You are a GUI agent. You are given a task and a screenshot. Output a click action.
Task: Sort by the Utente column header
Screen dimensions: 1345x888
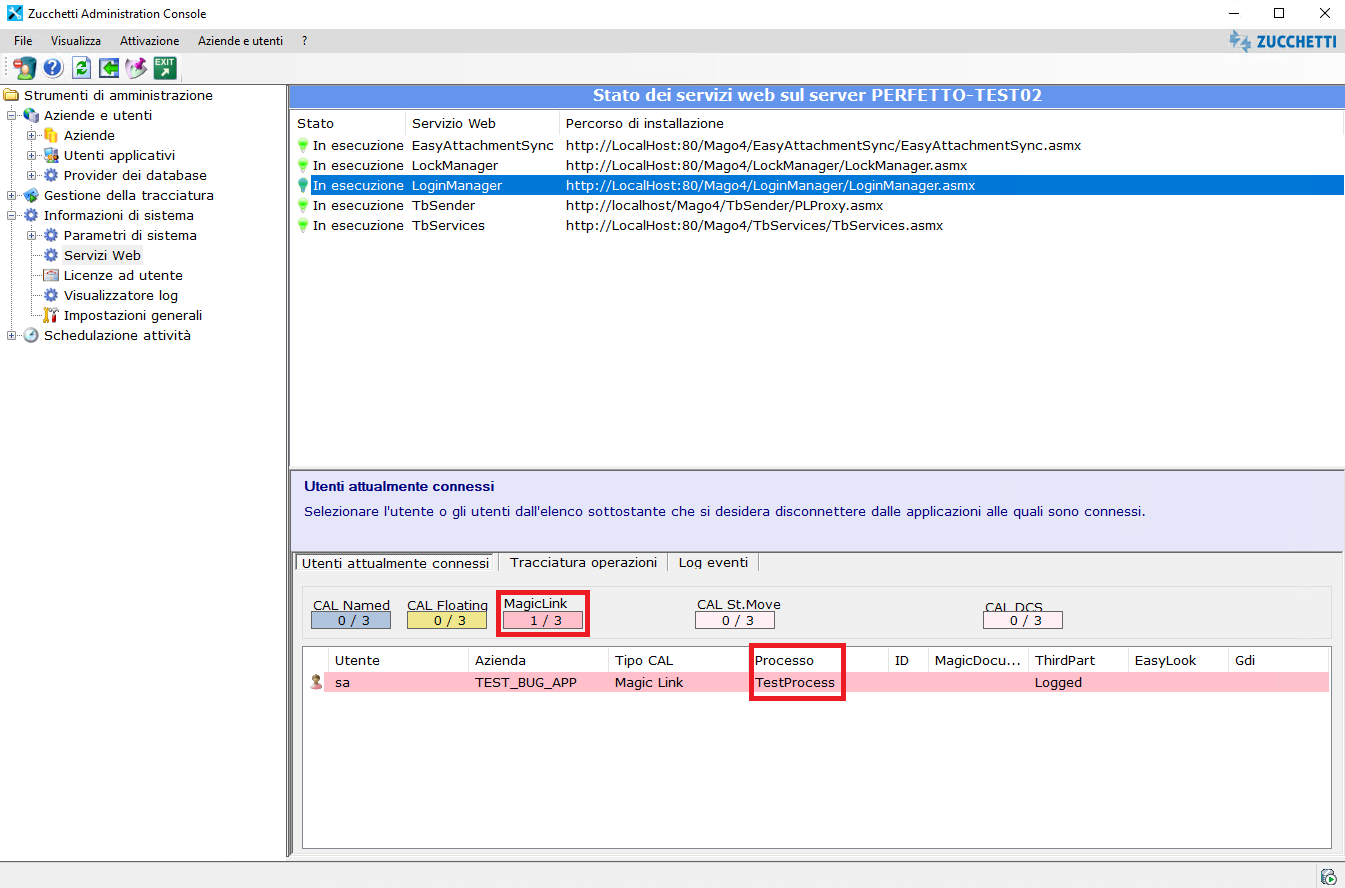tap(399, 660)
